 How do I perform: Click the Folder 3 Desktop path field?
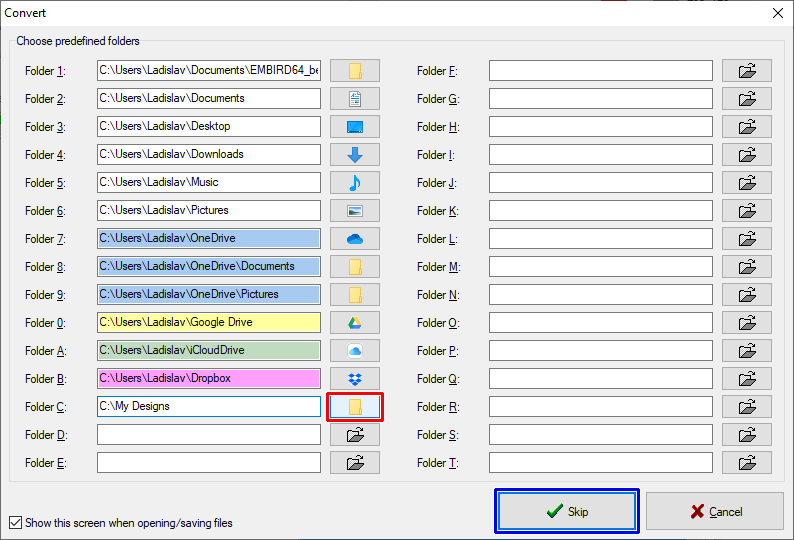pos(209,127)
